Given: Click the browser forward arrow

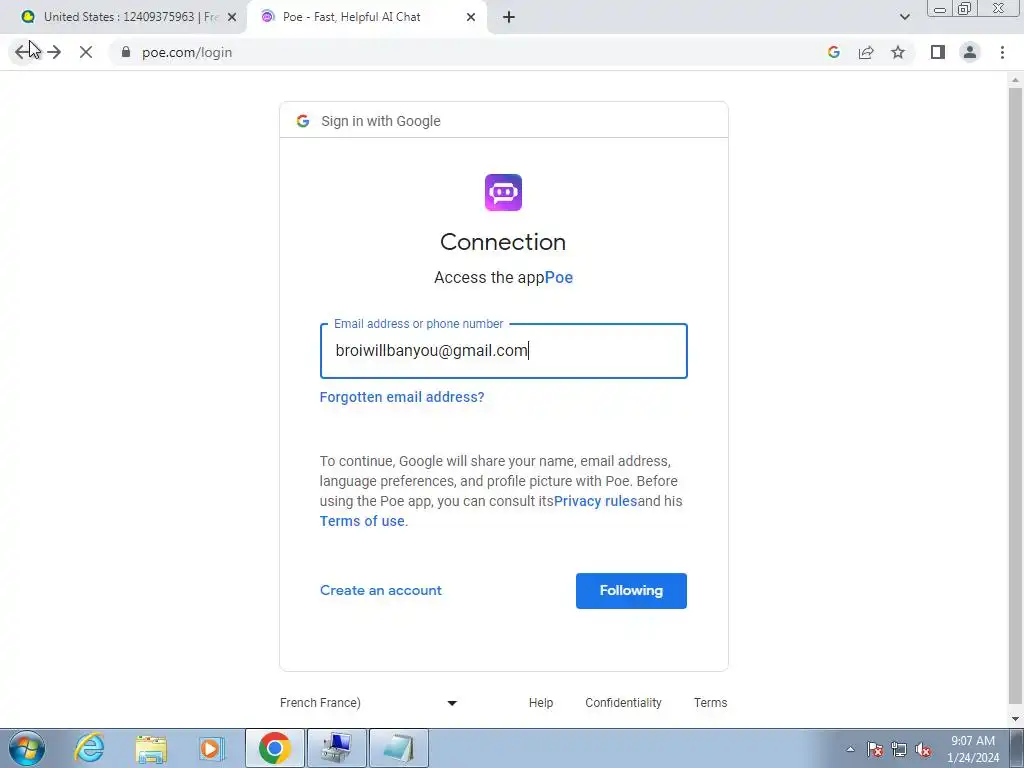Looking at the screenshot, I should click(54, 52).
